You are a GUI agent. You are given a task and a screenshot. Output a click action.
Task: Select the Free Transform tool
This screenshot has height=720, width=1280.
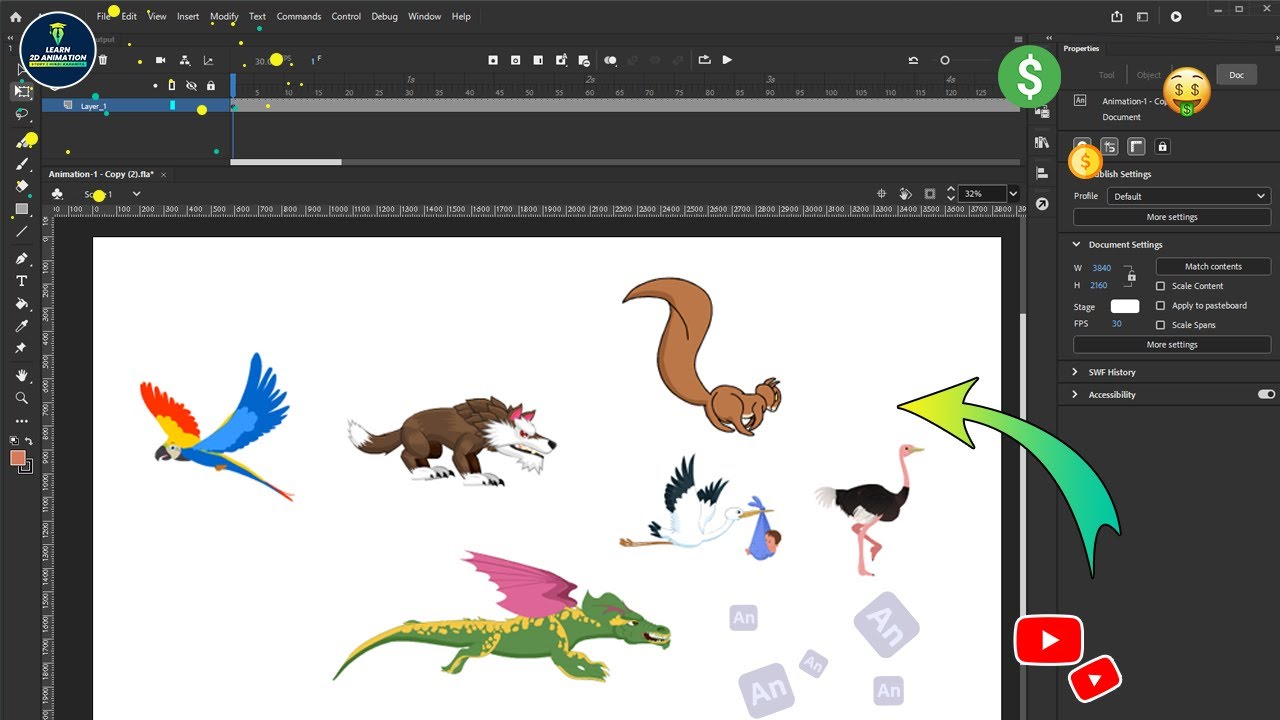pyautogui.click(x=22, y=91)
